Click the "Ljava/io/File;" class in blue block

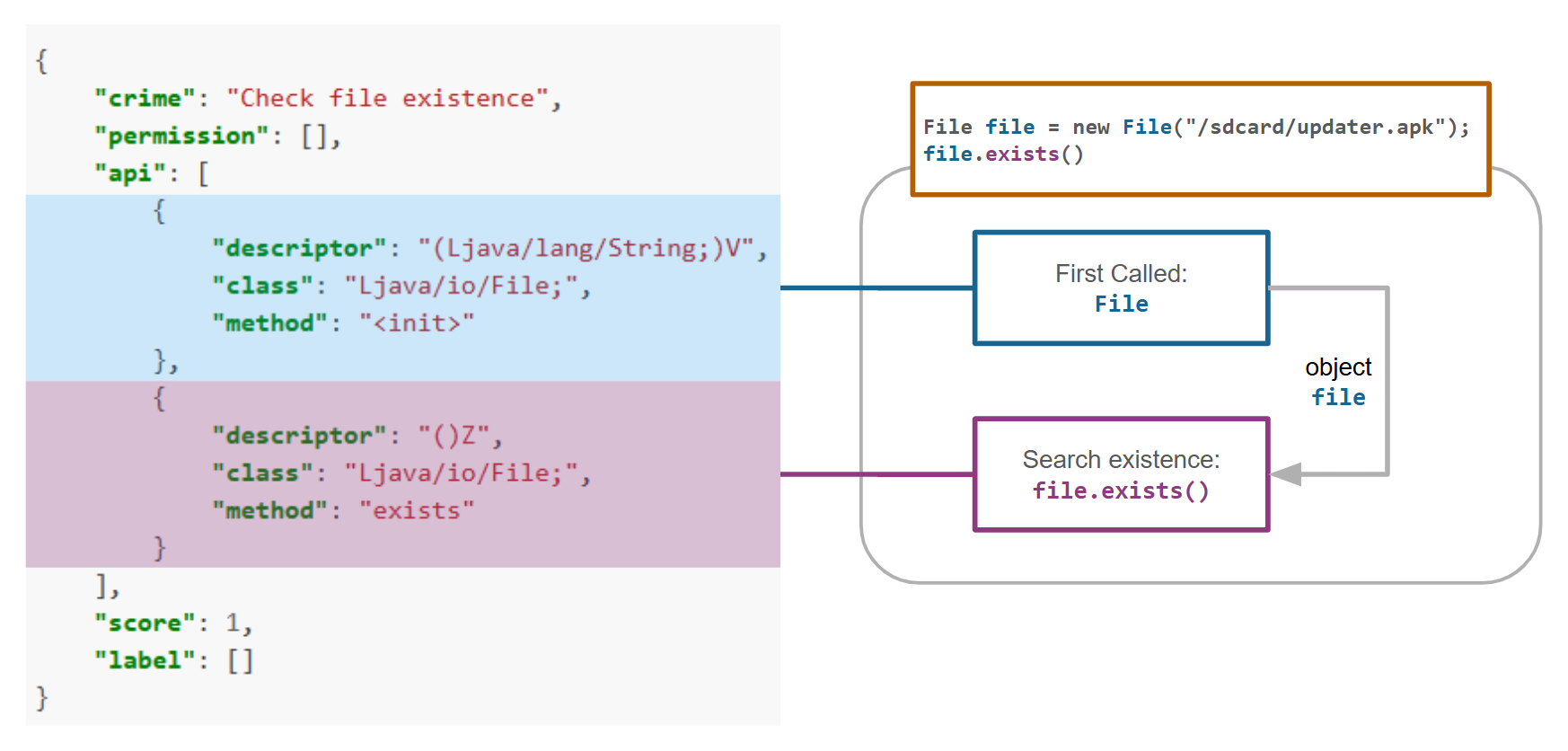click(462, 286)
